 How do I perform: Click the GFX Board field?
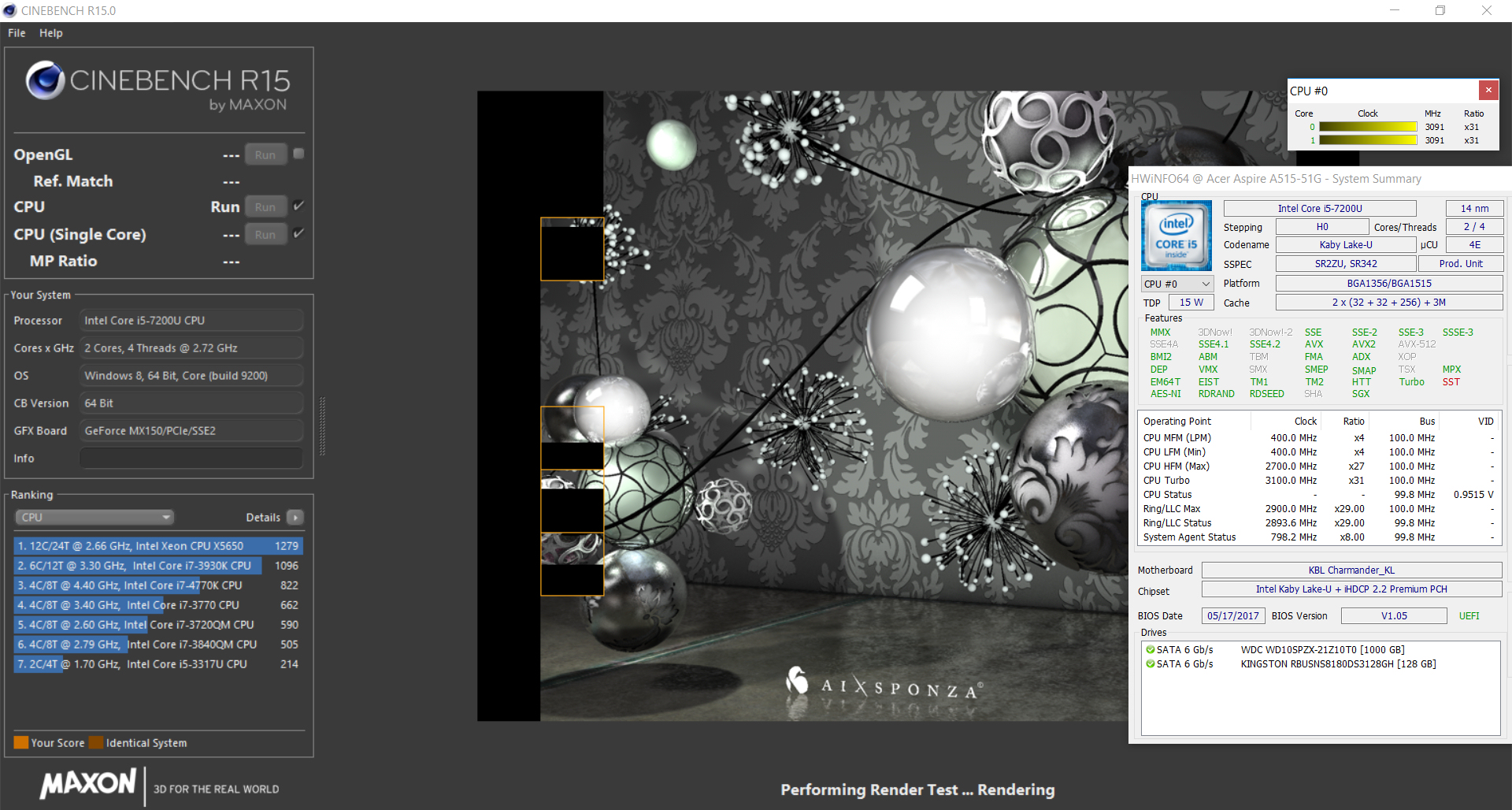(x=191, y=431)
